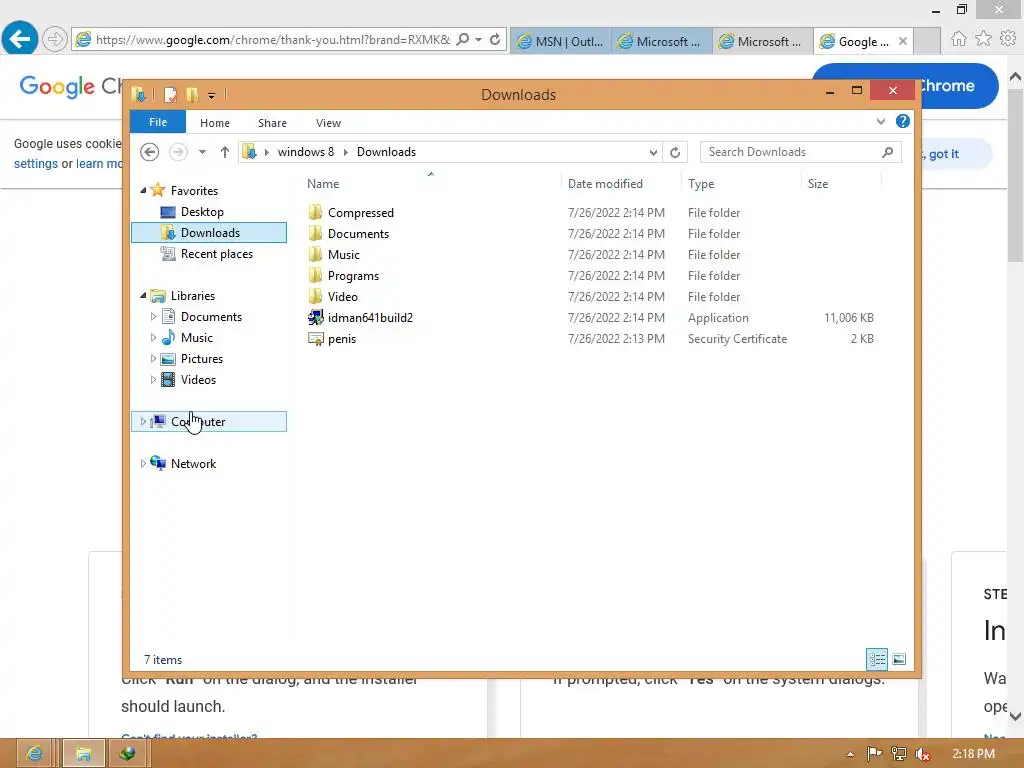Screen dimensions: 1024x768
Task: Sort by Type column header
Action: [741, 184]
